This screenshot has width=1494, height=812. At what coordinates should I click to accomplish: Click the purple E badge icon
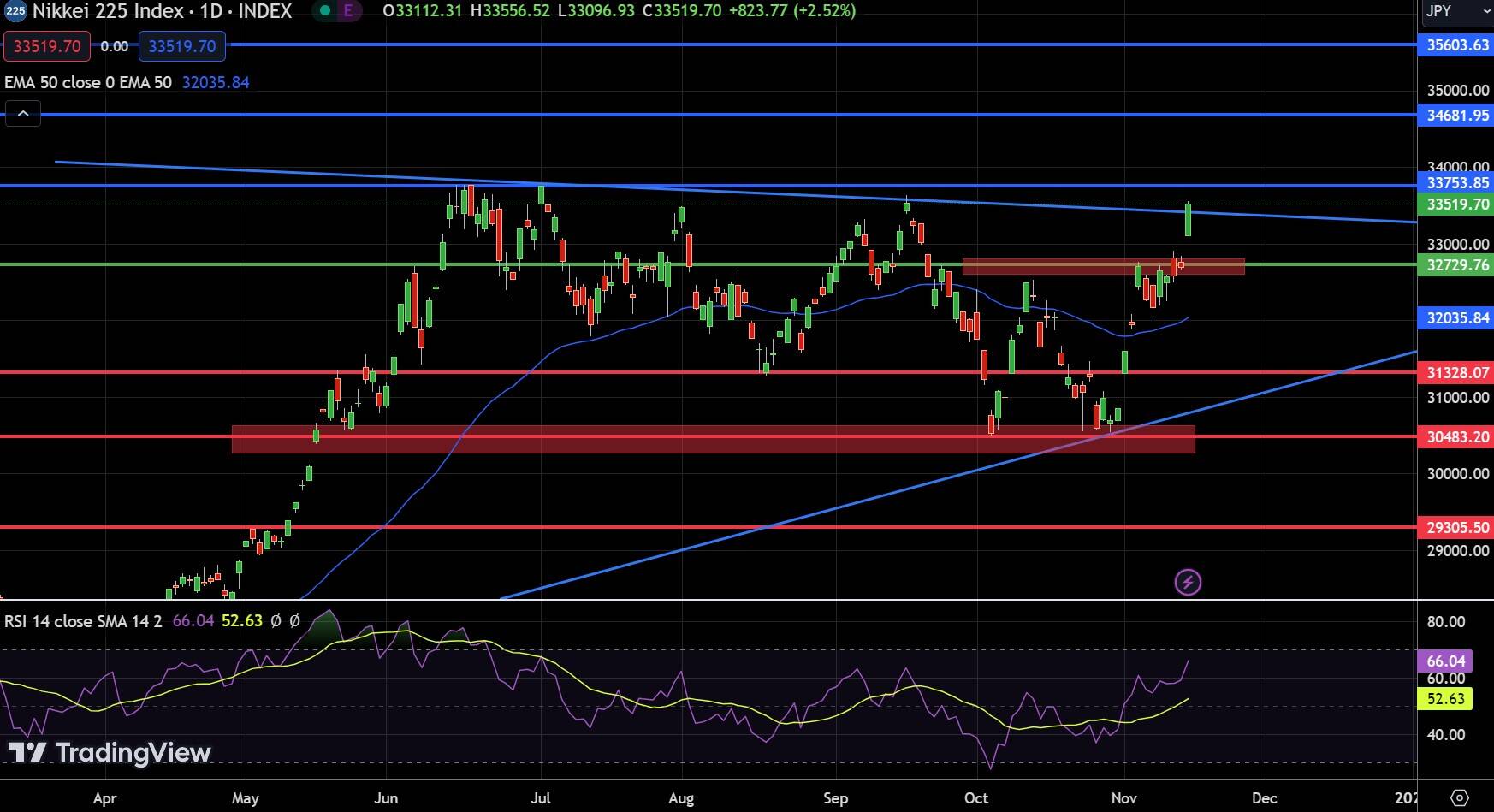[x=347, y=11]
